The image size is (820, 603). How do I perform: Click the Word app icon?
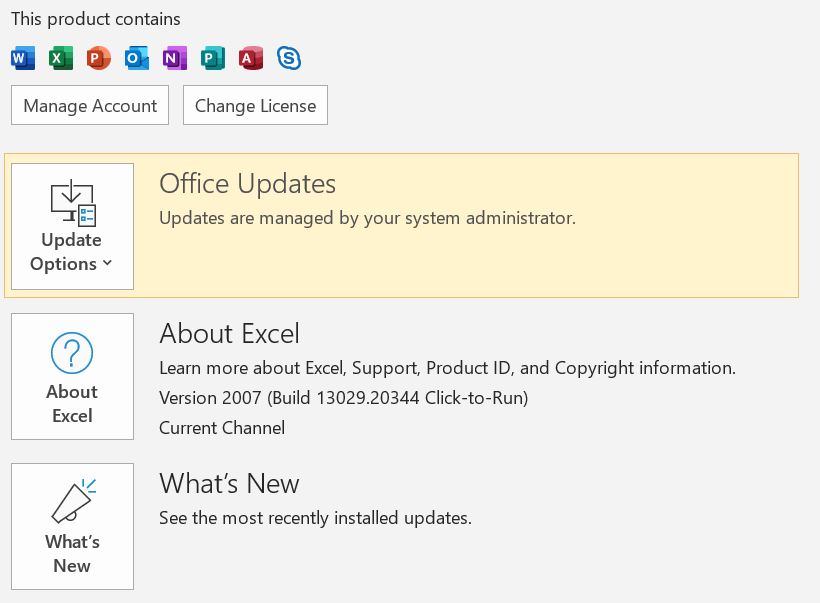22,58
